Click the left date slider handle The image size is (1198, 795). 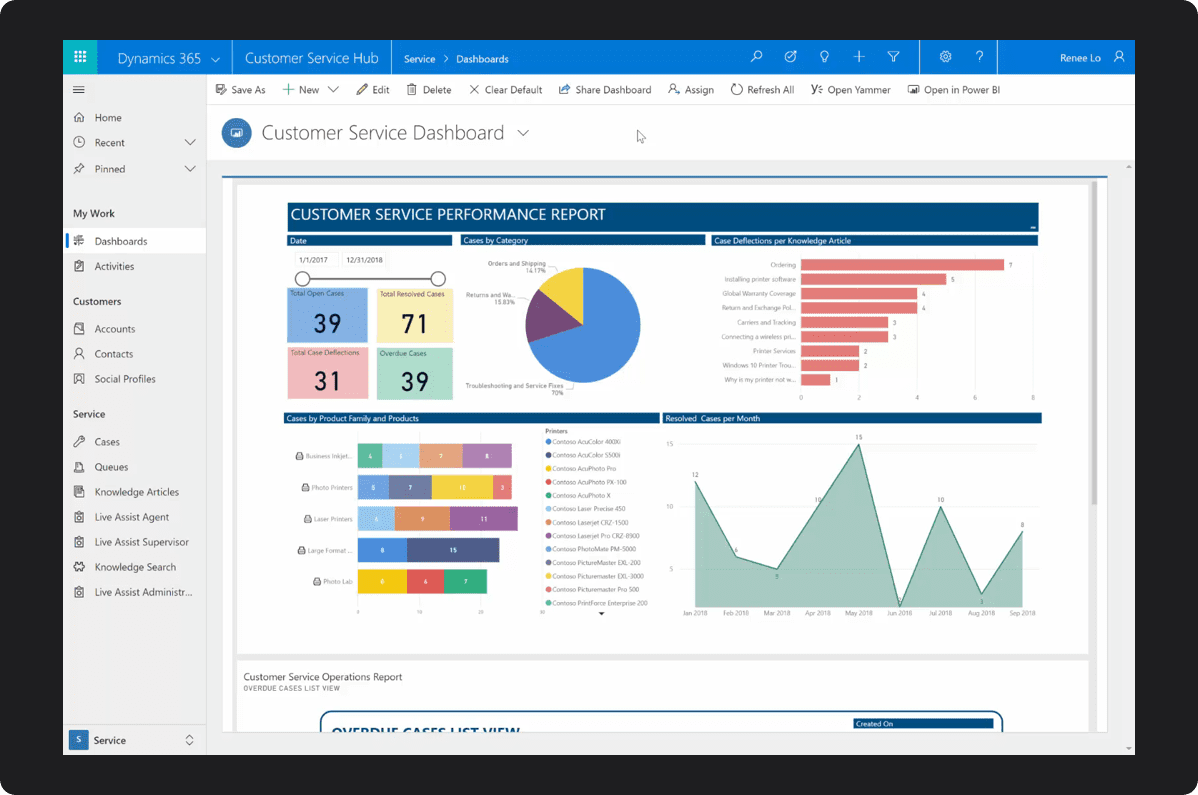(303, 279)
